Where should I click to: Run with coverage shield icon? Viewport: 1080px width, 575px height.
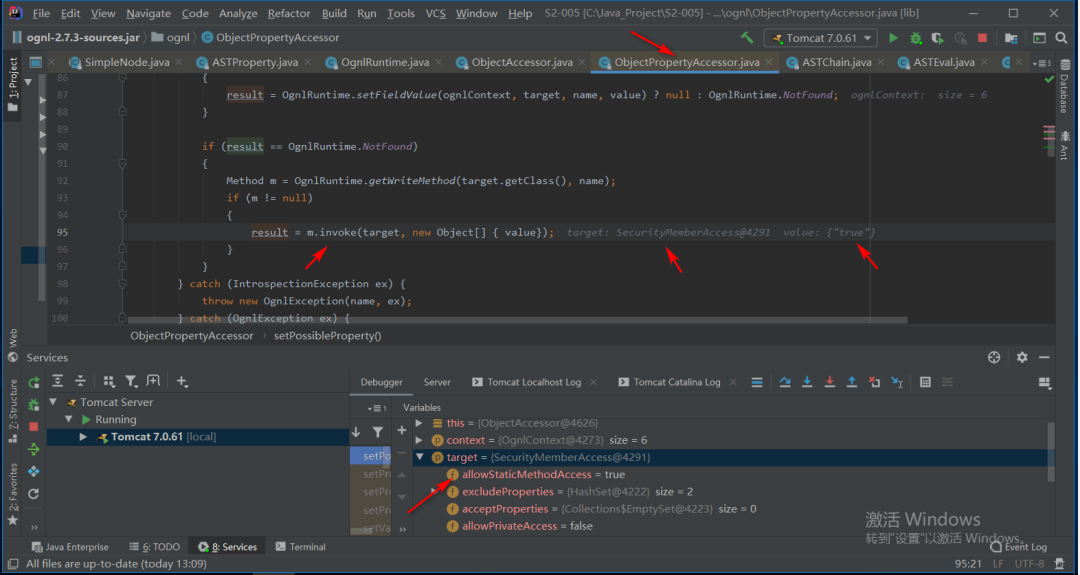[937, 38]
